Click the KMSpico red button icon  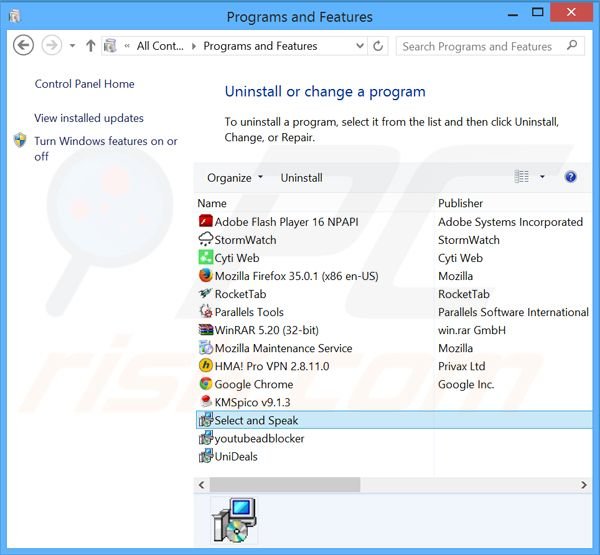pyautogui.click(x=205, y=401)
